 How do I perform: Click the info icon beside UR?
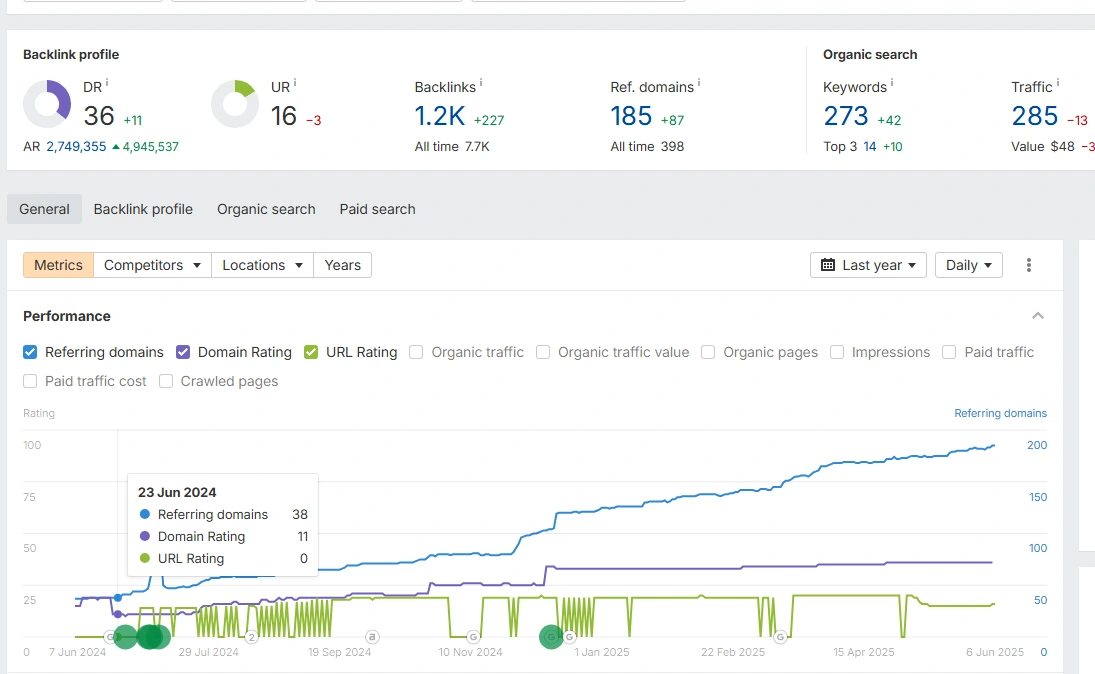pos(295,84)
